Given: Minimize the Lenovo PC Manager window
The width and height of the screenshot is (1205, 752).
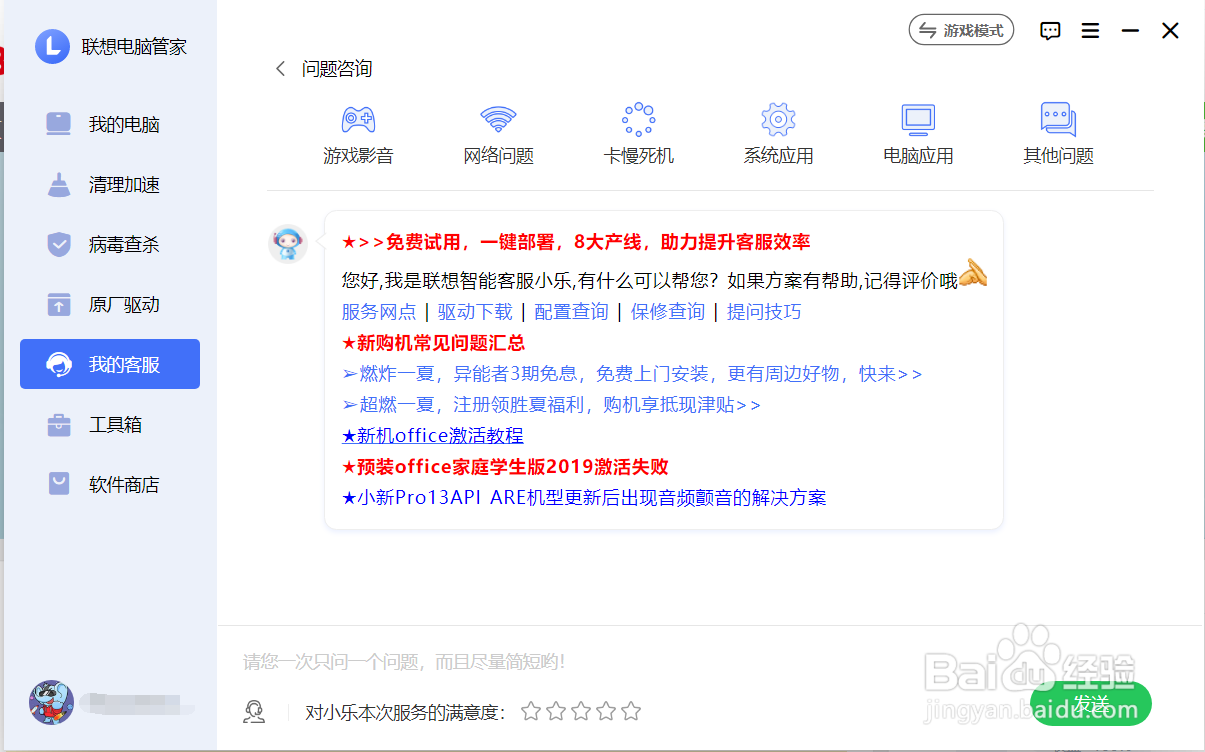Looking at the screenshot, I should (1131, 31).
